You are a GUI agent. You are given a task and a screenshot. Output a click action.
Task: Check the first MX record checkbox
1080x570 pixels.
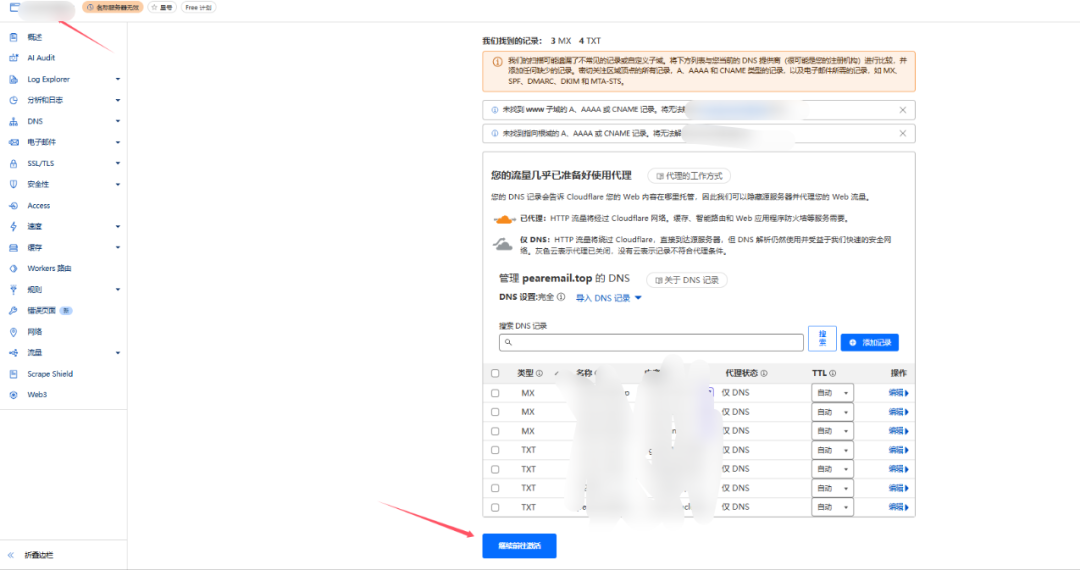[x=495, y=393]
